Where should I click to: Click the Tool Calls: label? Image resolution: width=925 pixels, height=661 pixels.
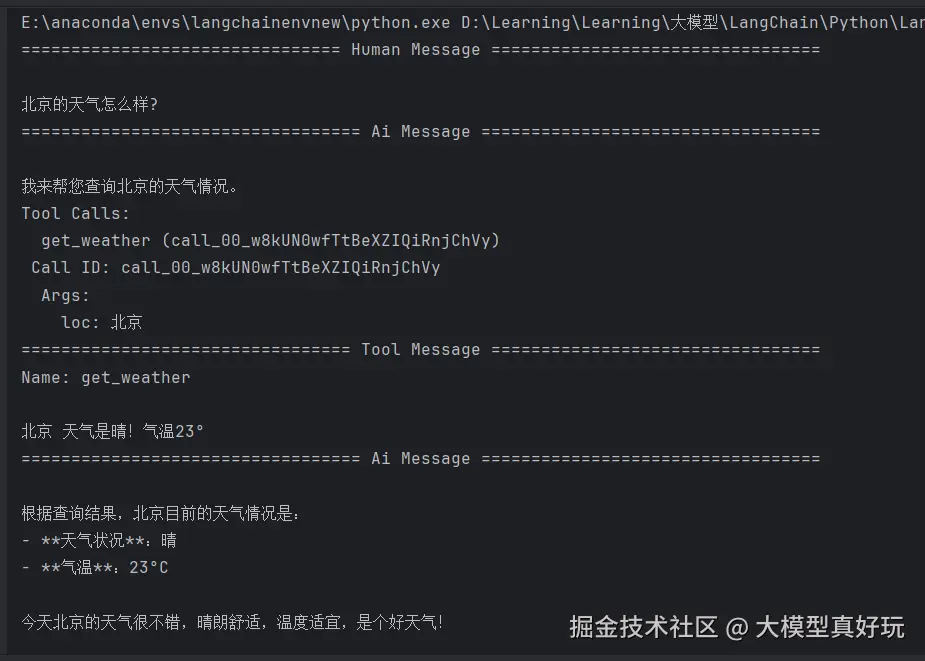coord(76,213)
